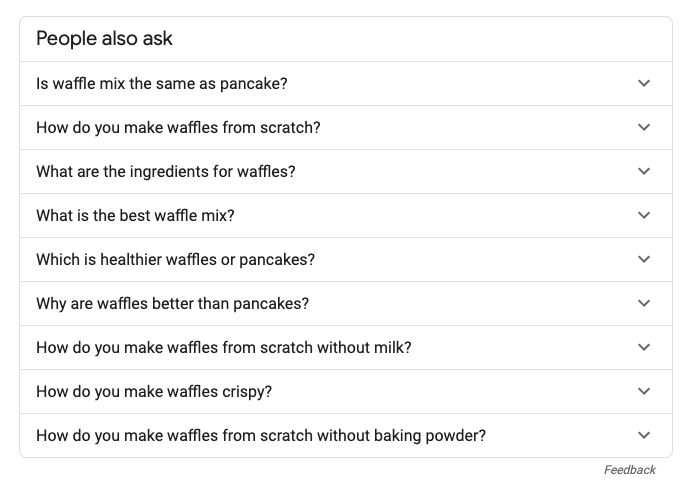The width and height of the screenshot is (694, 486).
Task: Click down arrow beside 'What is the best waffle mix?'
Action: coord(644,215)
